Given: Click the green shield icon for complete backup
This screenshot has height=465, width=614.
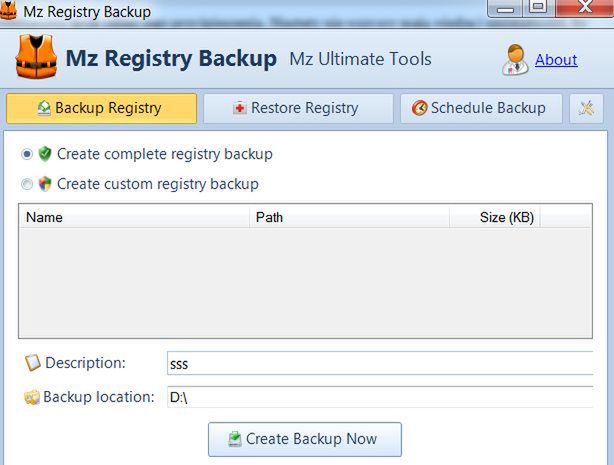Looking at the screenshot, I should coord(45,154).
